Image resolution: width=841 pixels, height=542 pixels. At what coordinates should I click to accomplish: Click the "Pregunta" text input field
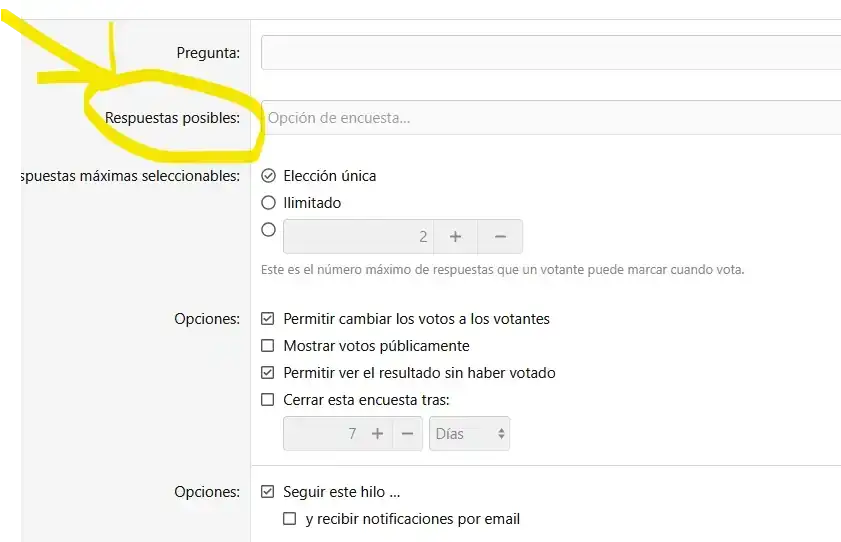(x=550, y=52)
